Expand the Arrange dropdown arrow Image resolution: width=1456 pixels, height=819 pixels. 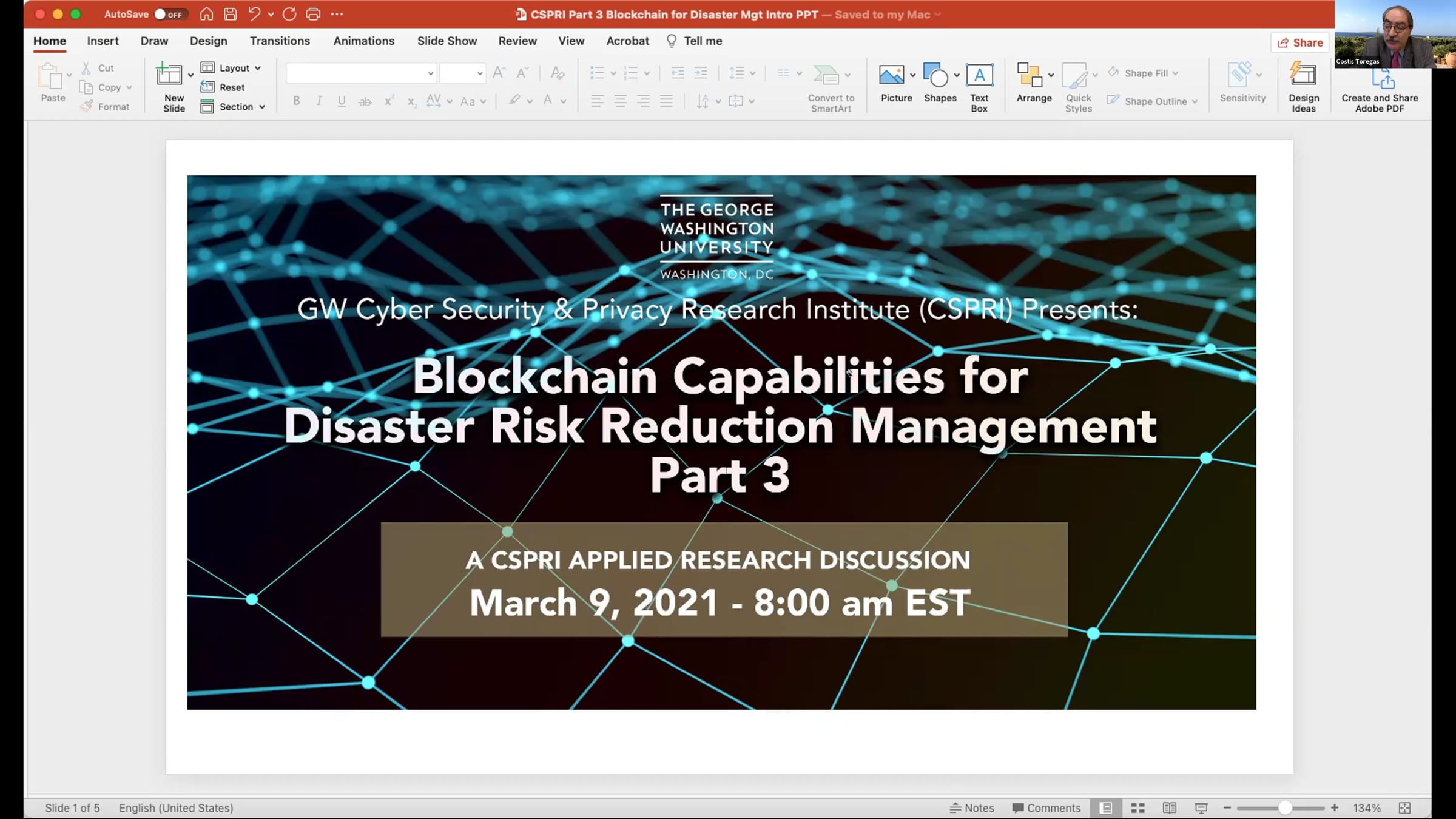point(1051,75)
